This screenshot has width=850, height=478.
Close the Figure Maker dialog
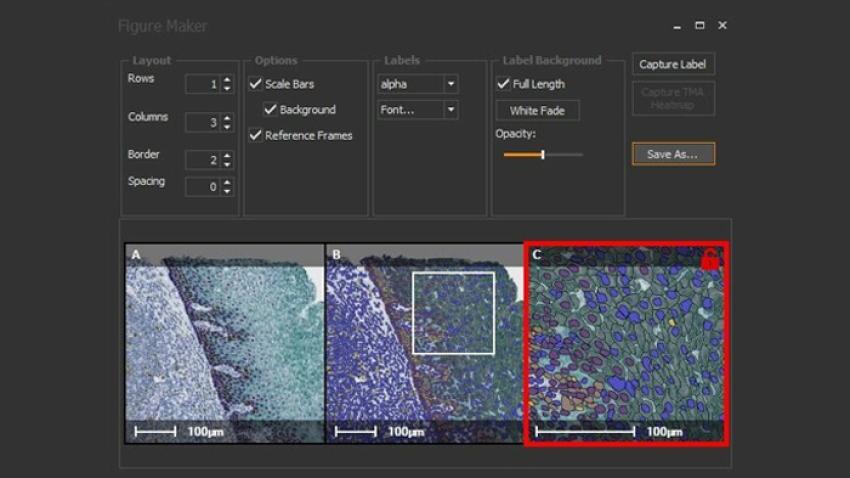coord(722,26)
